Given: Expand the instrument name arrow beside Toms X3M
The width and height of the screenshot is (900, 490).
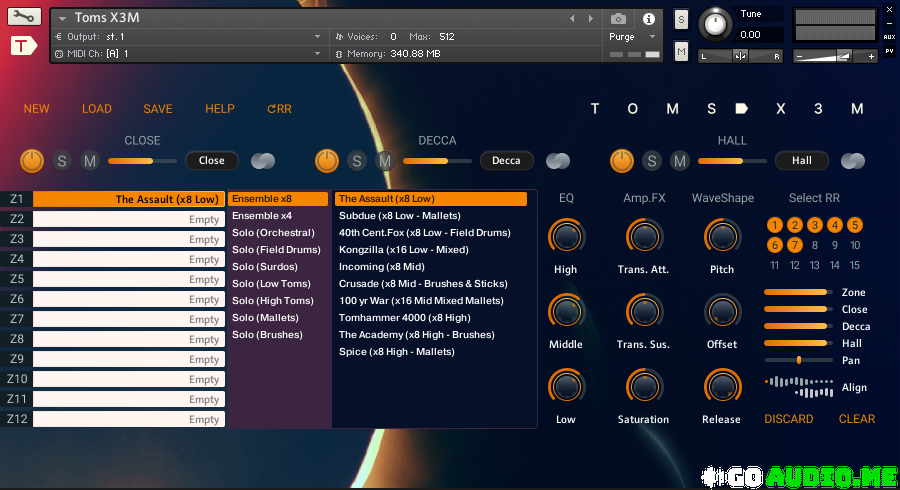Looking at the screenshot, I should (62, 19).
